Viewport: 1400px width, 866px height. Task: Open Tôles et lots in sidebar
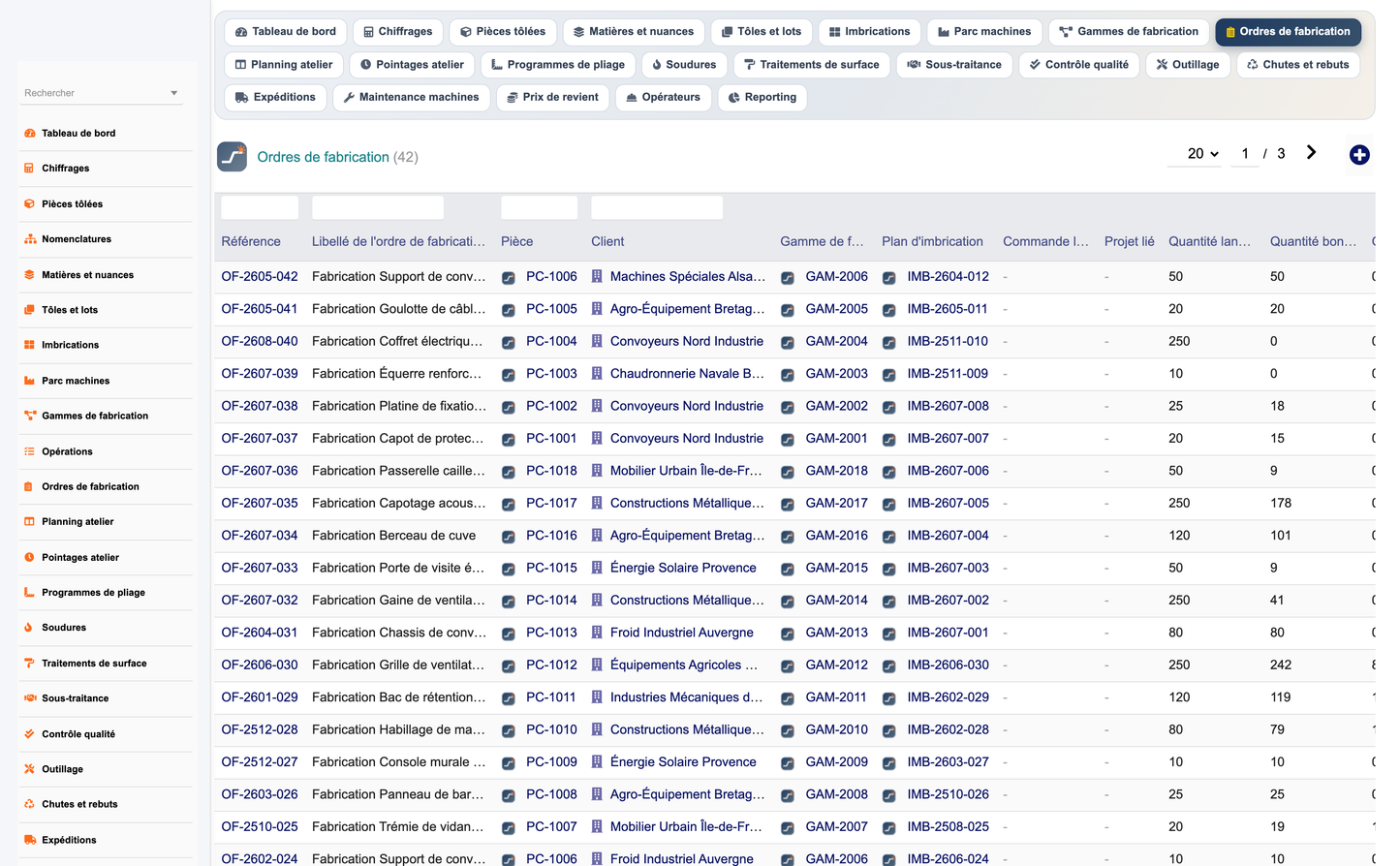69,310
